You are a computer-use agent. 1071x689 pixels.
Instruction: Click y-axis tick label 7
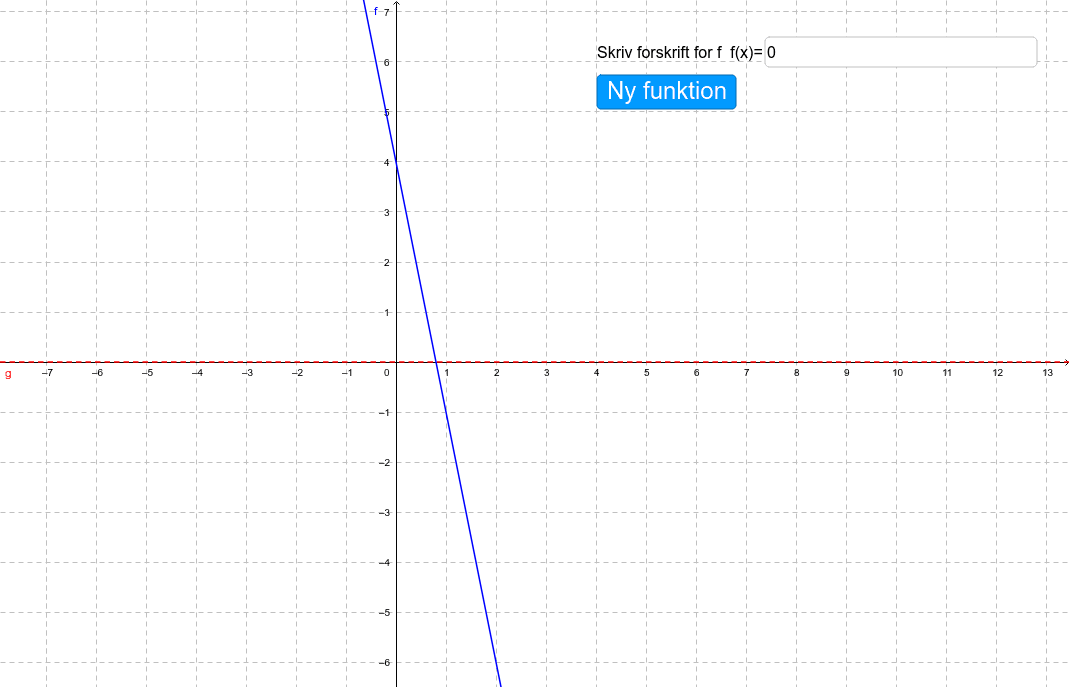coord(387,12)
